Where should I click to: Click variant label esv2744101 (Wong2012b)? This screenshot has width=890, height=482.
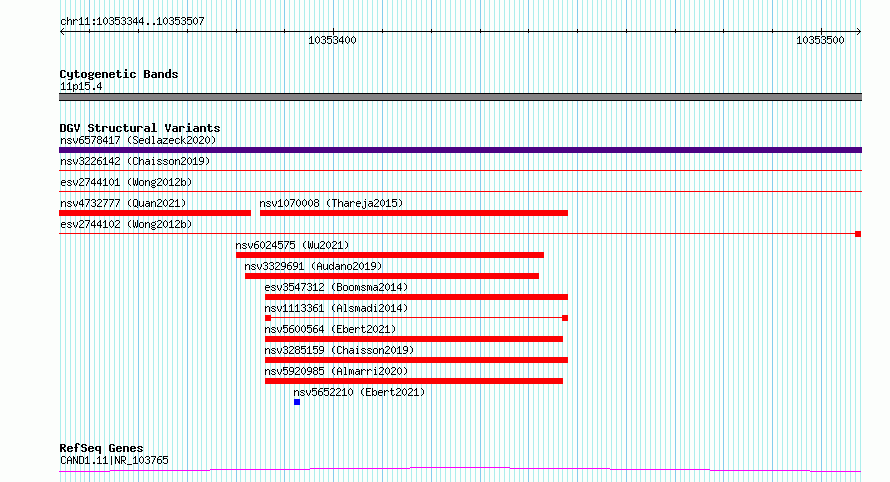(126, 182)
